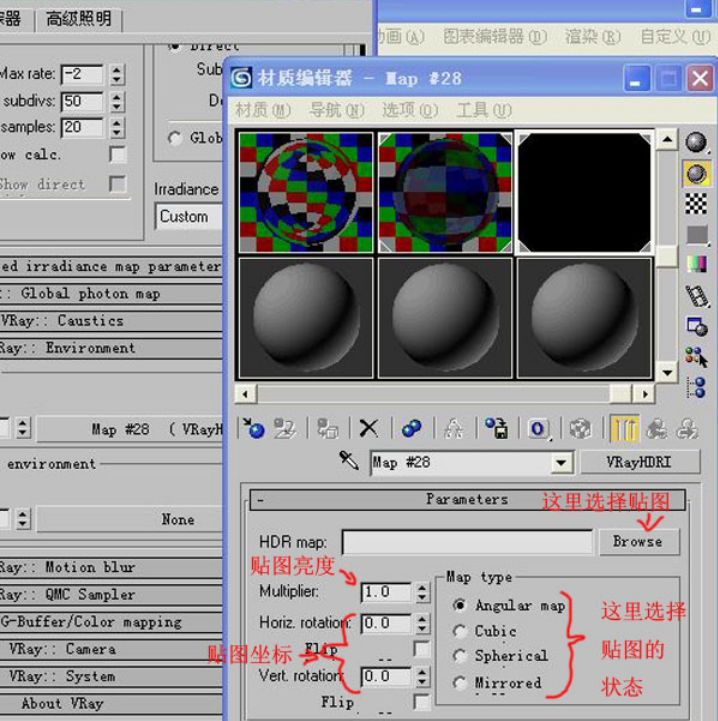The width and height of the screenshot is (718, 721).
Task: Open 渲染(R) menu in main window
Action: [x=592, y=37]
